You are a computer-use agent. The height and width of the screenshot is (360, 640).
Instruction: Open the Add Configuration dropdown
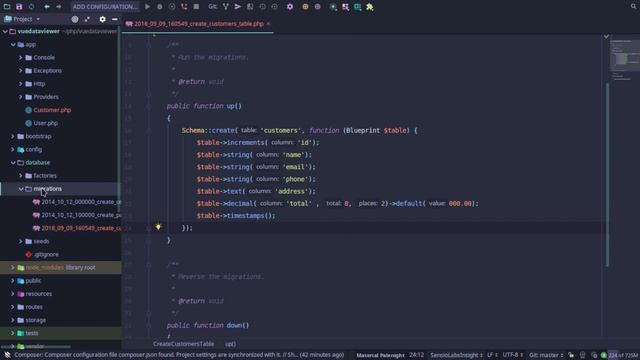coord(104,7)
